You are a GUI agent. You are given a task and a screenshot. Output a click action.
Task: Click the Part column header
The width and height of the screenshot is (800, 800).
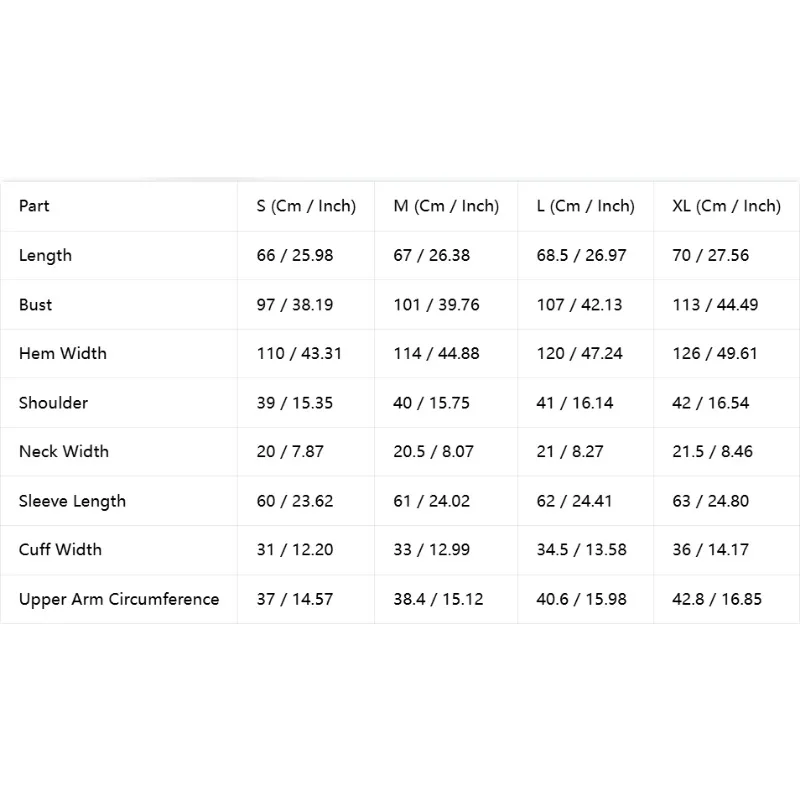pos(34,206)
